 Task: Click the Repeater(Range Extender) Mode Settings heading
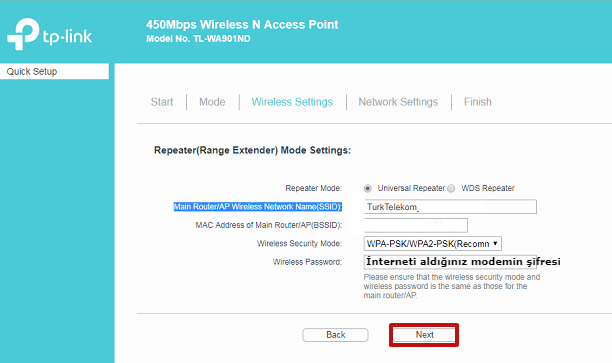253,150
